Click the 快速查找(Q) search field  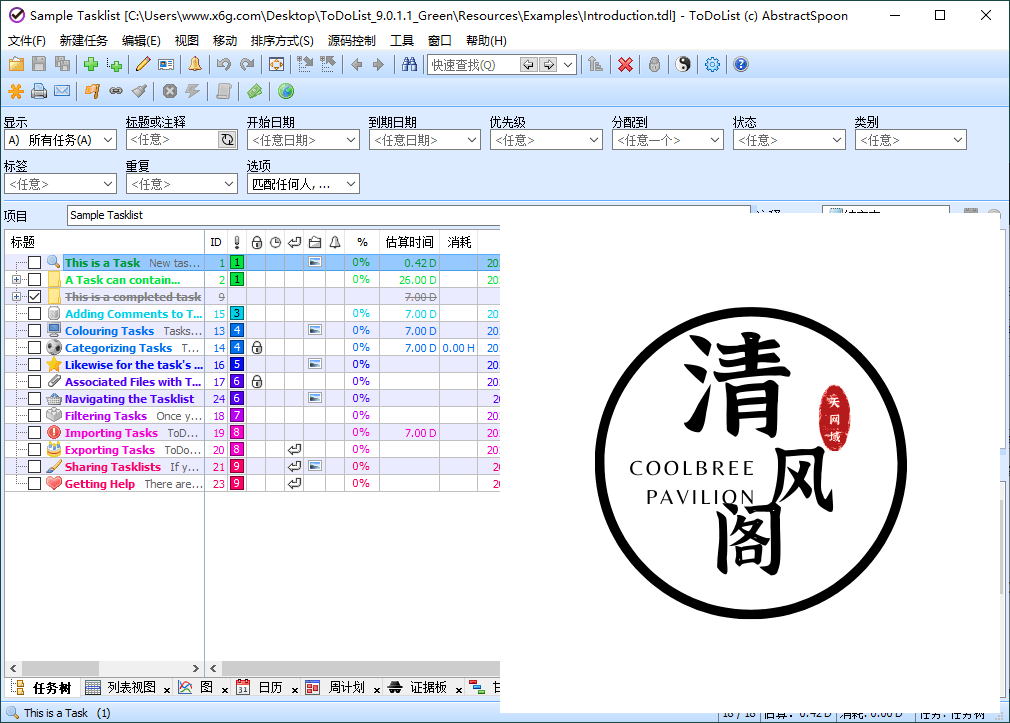[x=473, y=65]
